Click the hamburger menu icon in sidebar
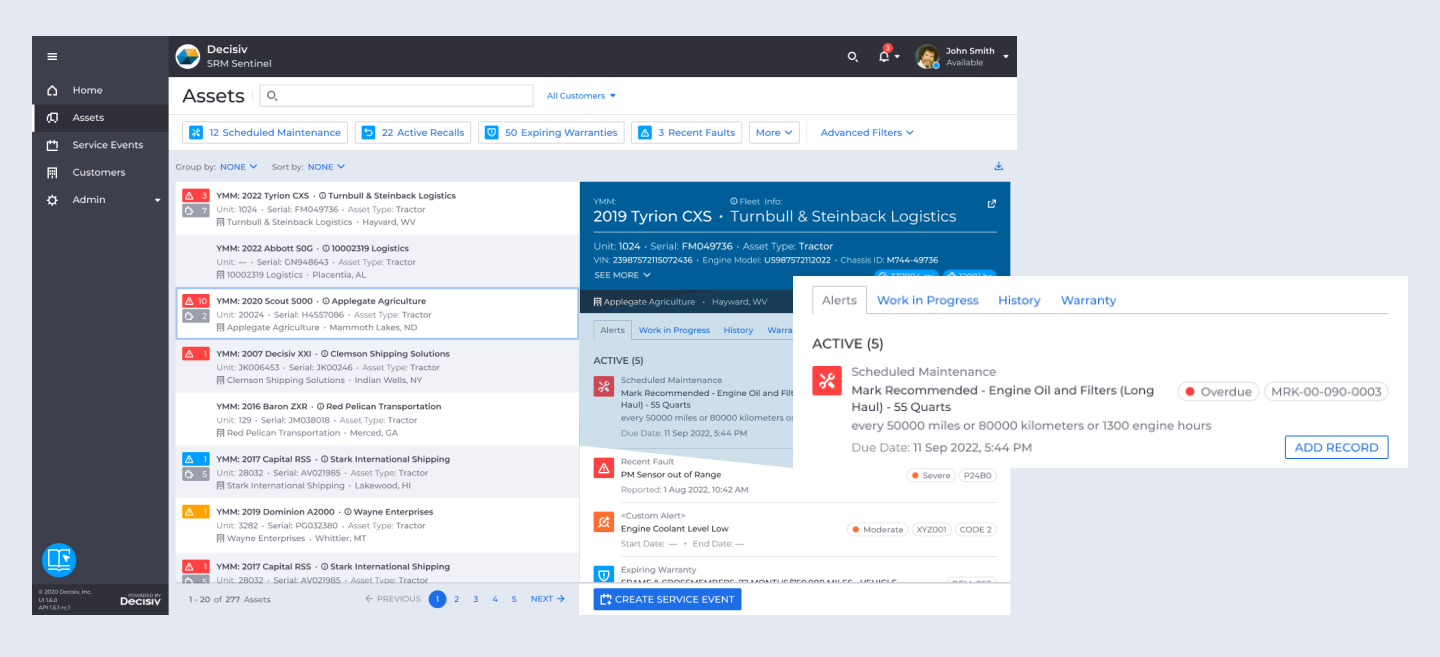The image size is (1440, 657). (x=52, y=57)
